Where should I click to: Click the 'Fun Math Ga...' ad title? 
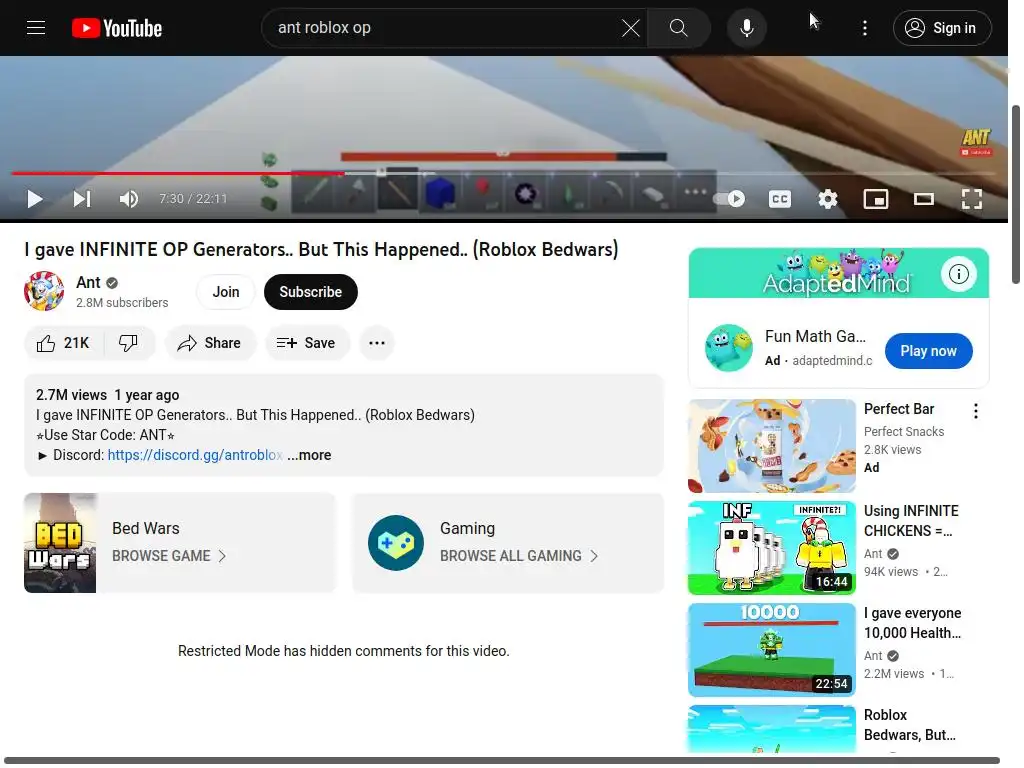pos(815,336)
